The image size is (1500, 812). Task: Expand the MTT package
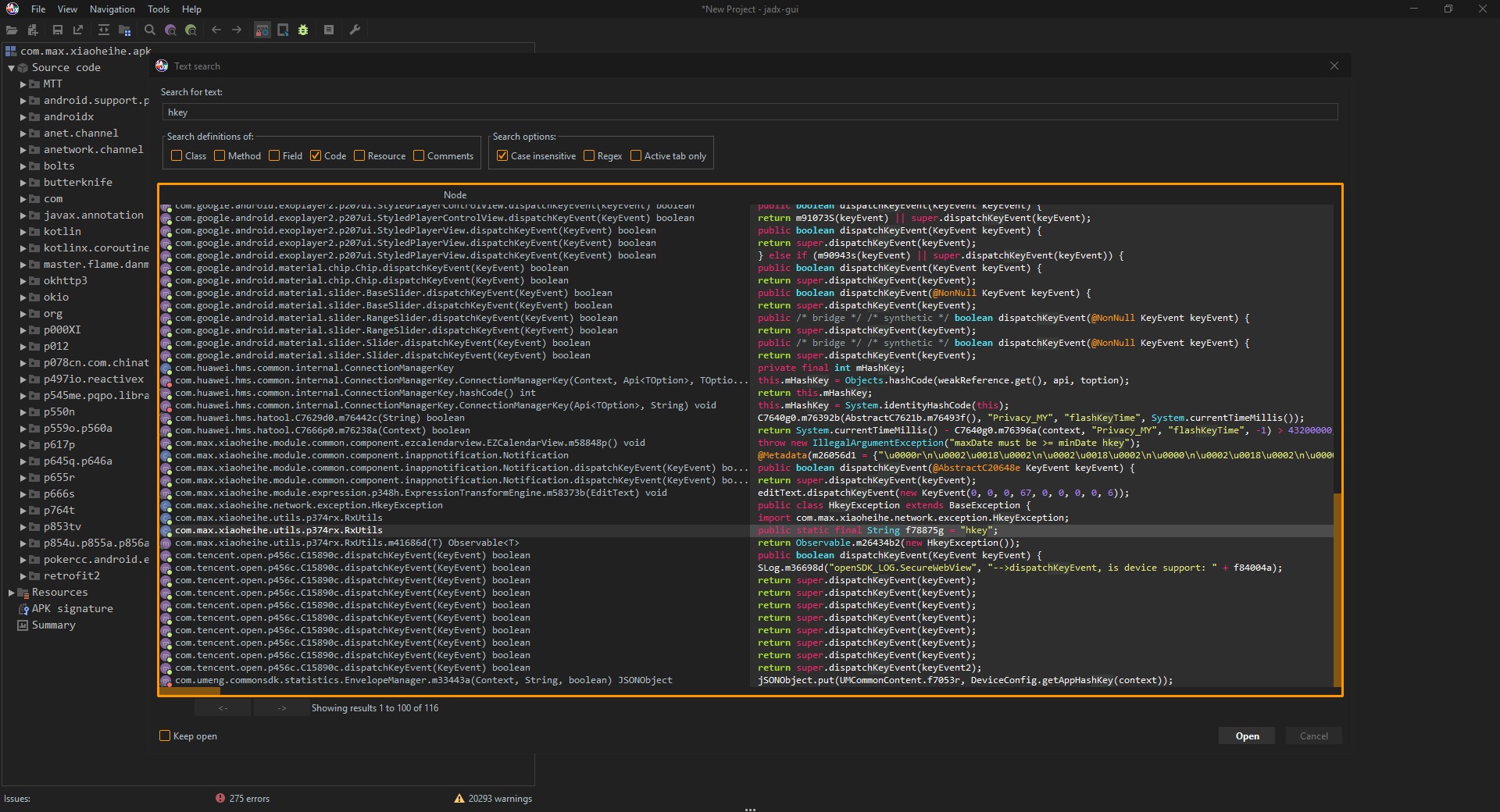(23, 84)
